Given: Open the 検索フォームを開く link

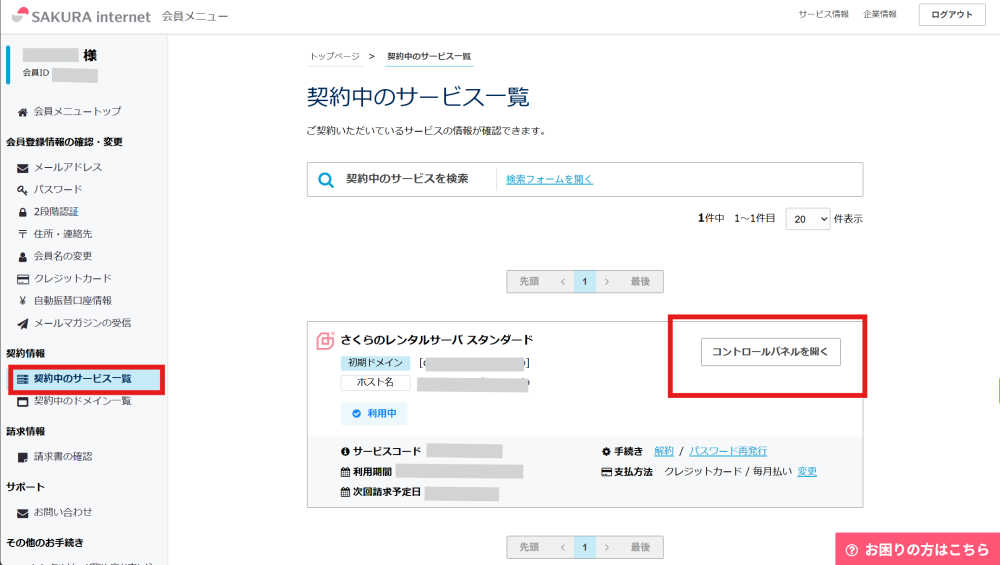Looking at the screenshot, I should pos(549,180).
